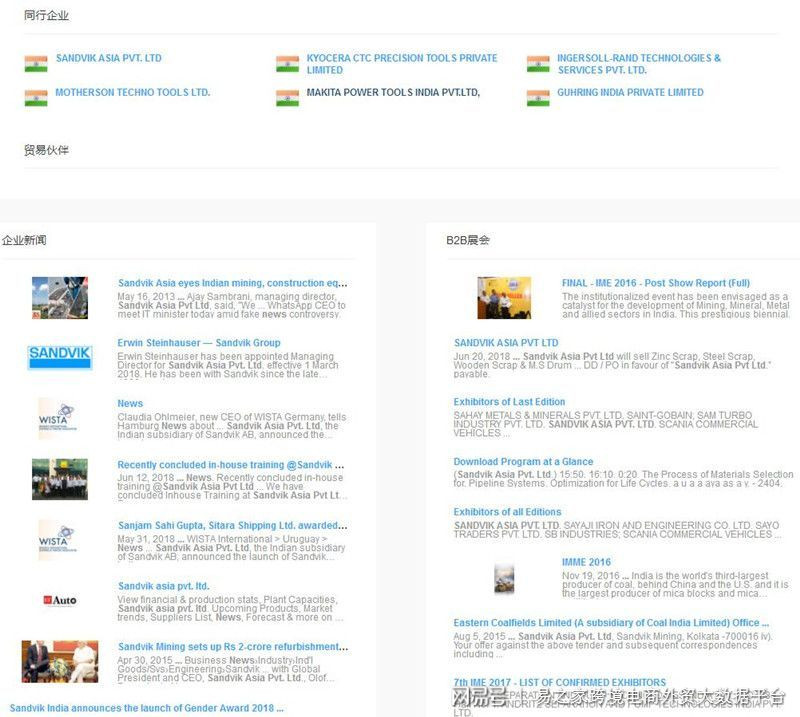
Task: Open 'FINAL - IME 2016 - Post Show Report' link
Action: pyautogui.click(x=656, y=283)
